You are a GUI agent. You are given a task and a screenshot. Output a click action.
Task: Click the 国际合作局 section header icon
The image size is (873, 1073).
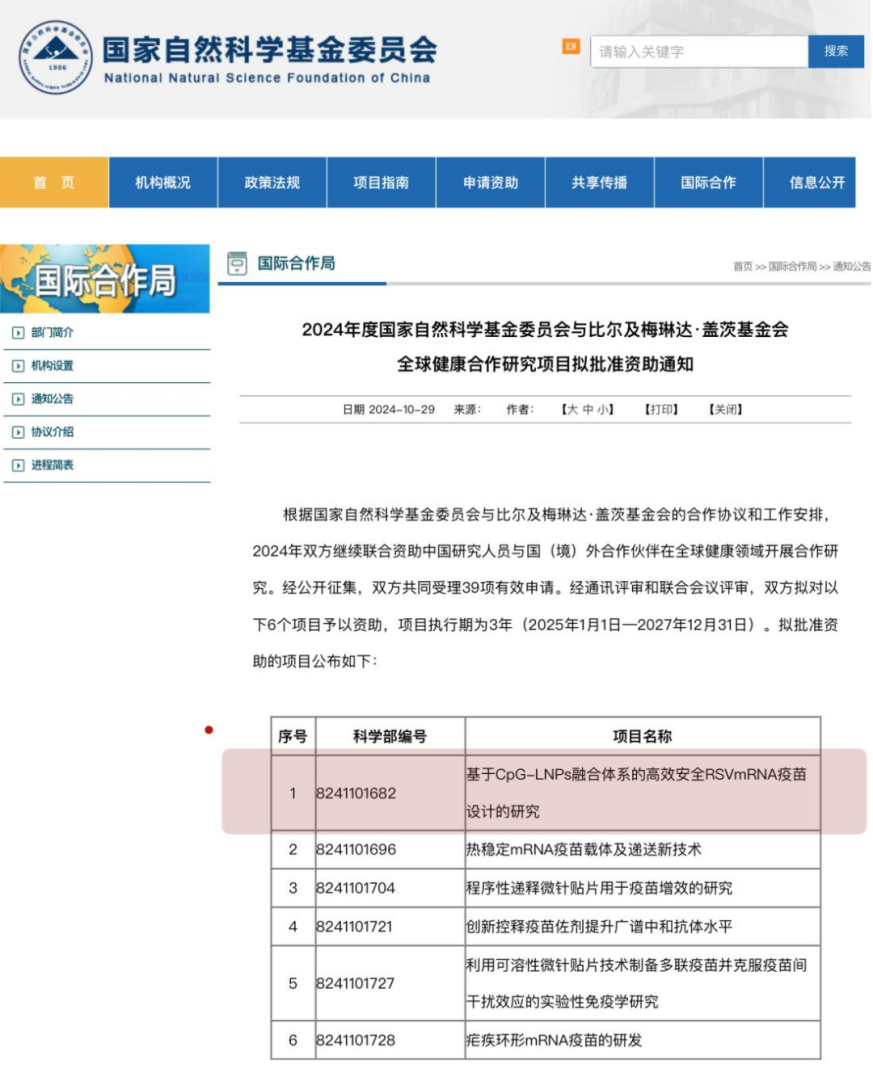click(237, 264)
